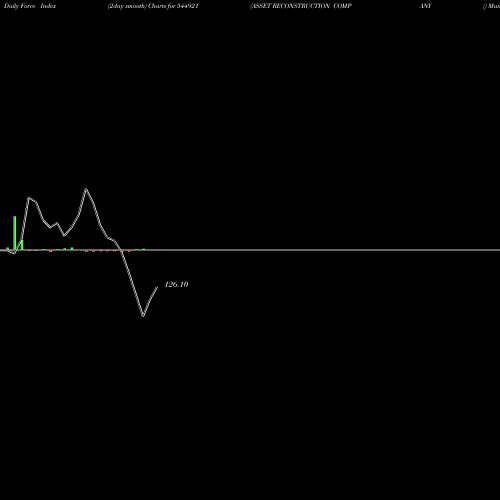
Task: Click the tall green volume bar
Action: pos(15,233)
